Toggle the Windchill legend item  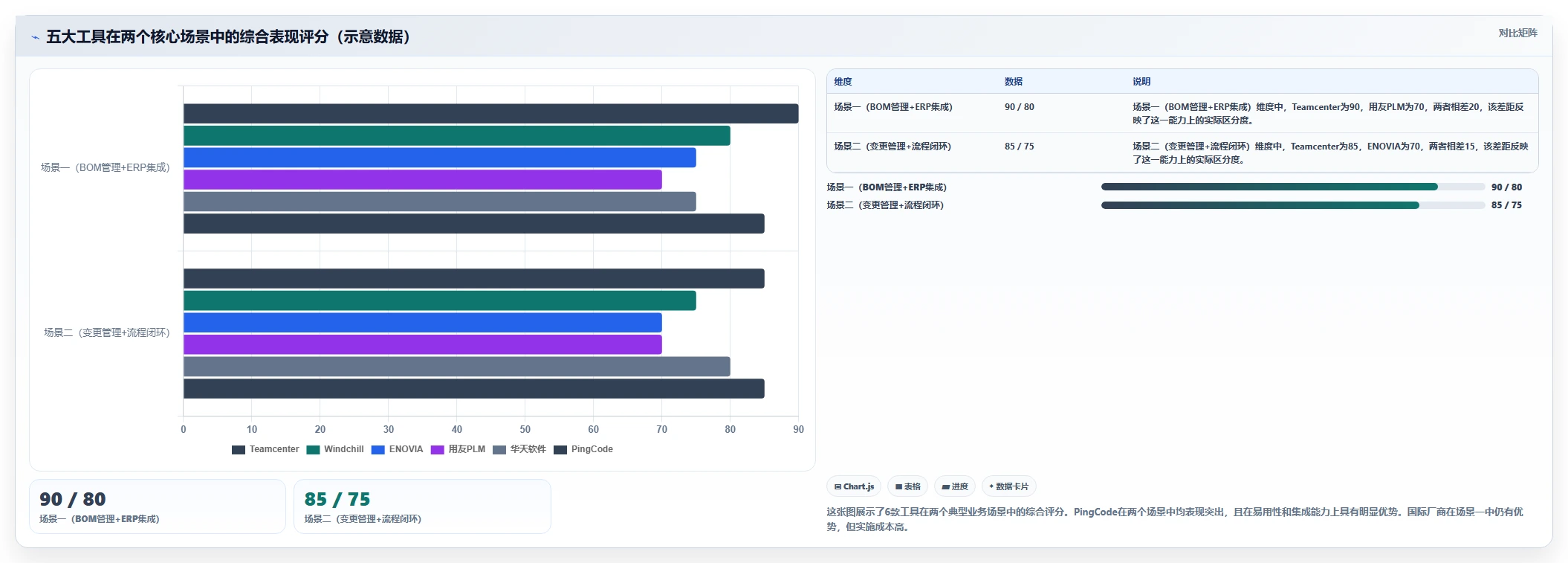[x=335, y=449]
